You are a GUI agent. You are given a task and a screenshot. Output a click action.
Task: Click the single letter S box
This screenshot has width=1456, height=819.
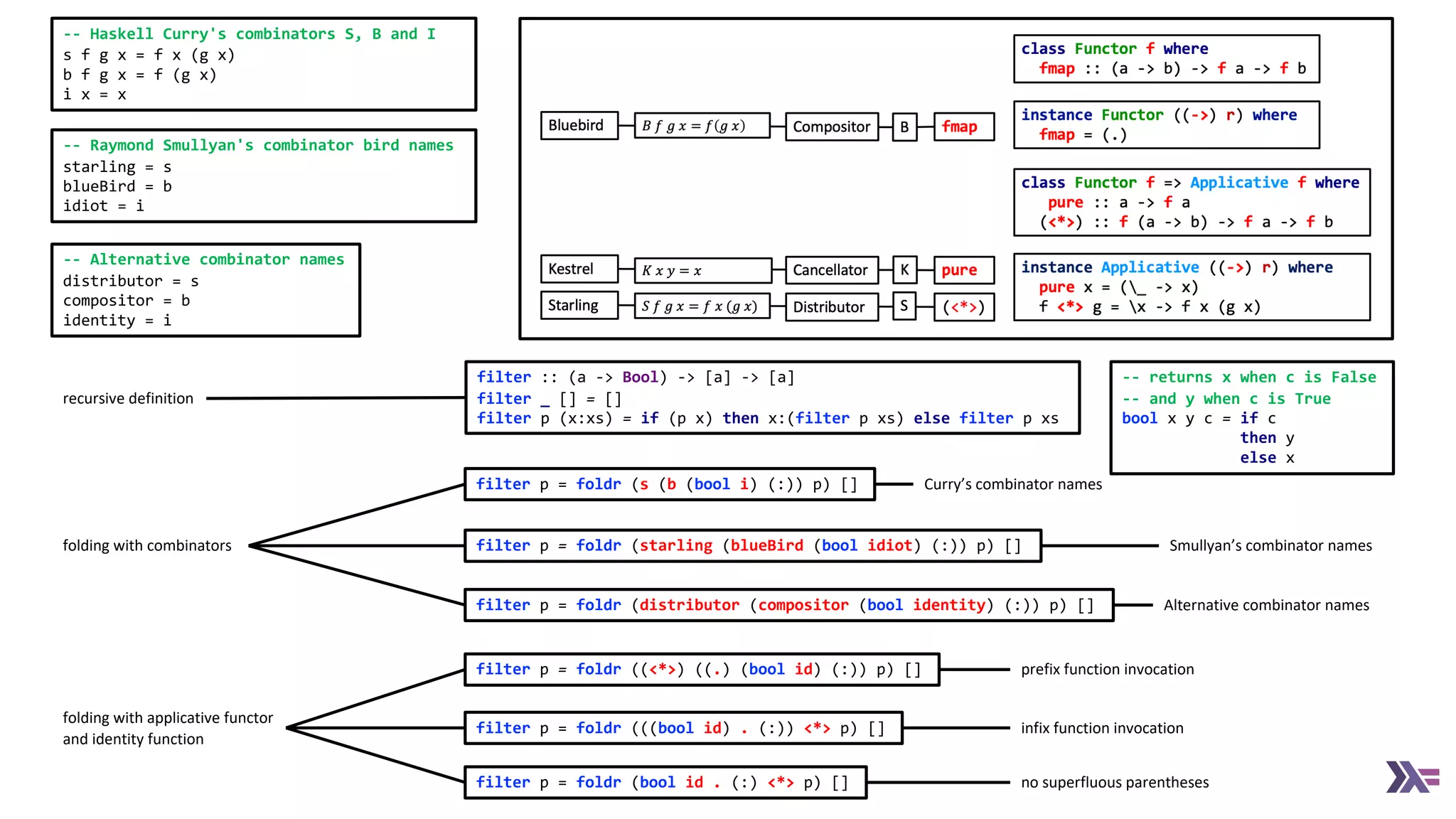pos(904,306)
